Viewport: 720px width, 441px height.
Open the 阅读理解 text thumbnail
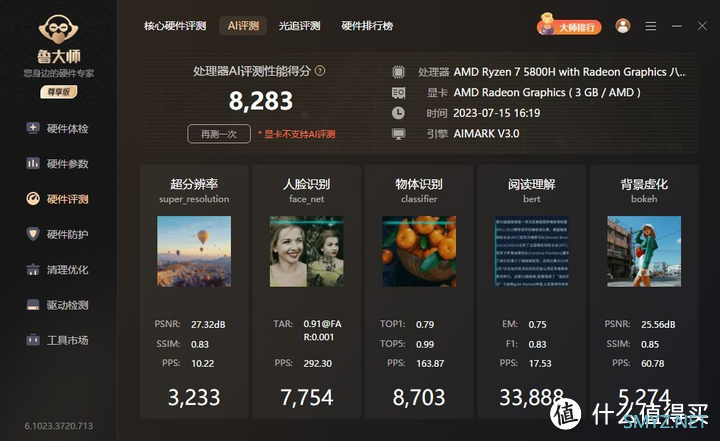click(x=531, y=251)
